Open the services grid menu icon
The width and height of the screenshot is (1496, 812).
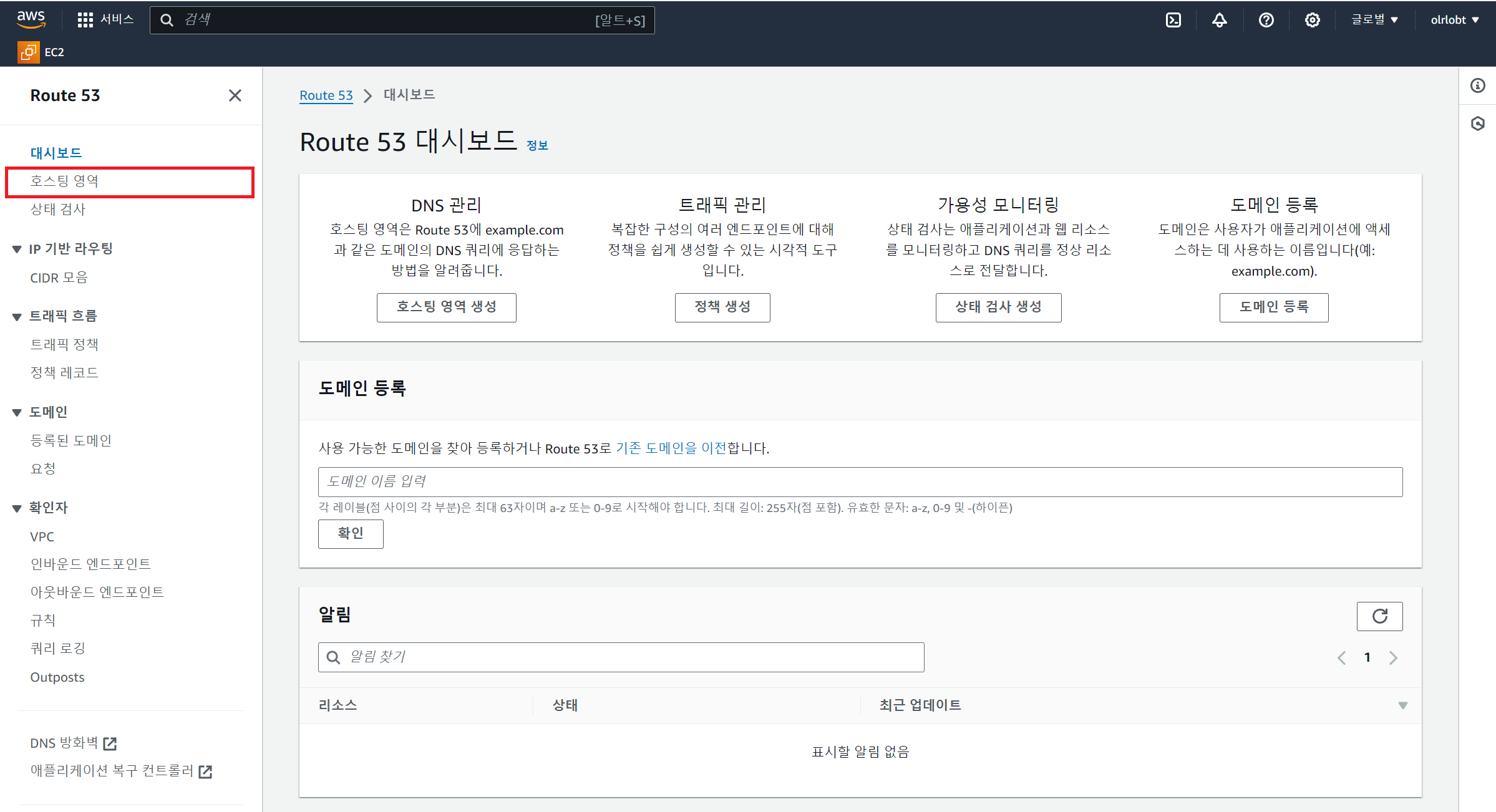[85, 20]
